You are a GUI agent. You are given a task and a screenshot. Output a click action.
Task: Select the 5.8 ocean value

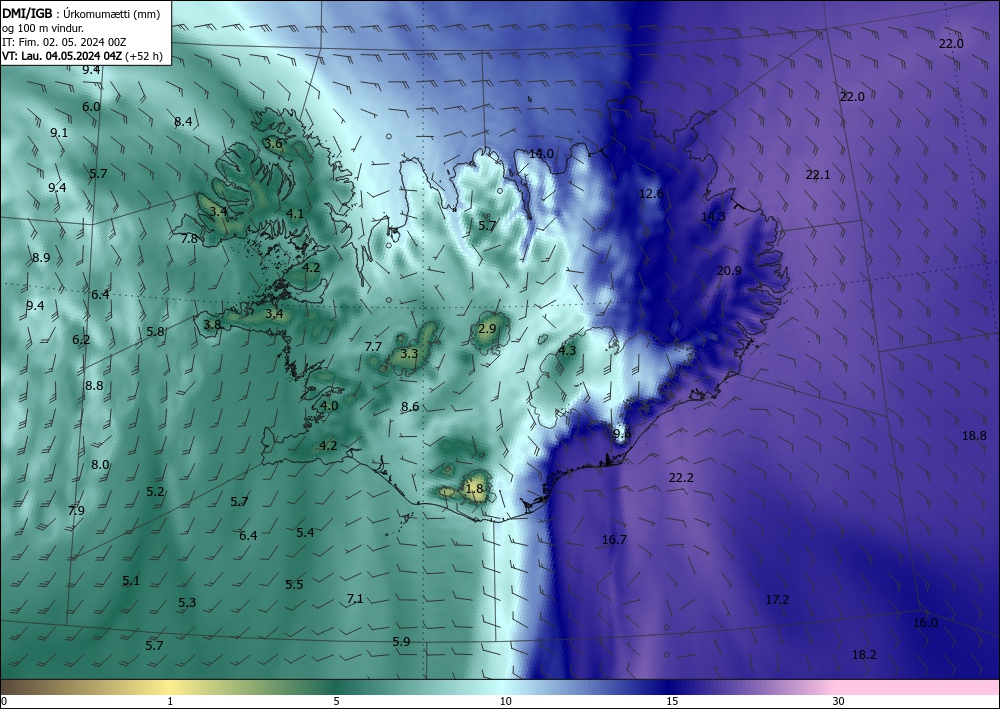[x=155, y=332]
